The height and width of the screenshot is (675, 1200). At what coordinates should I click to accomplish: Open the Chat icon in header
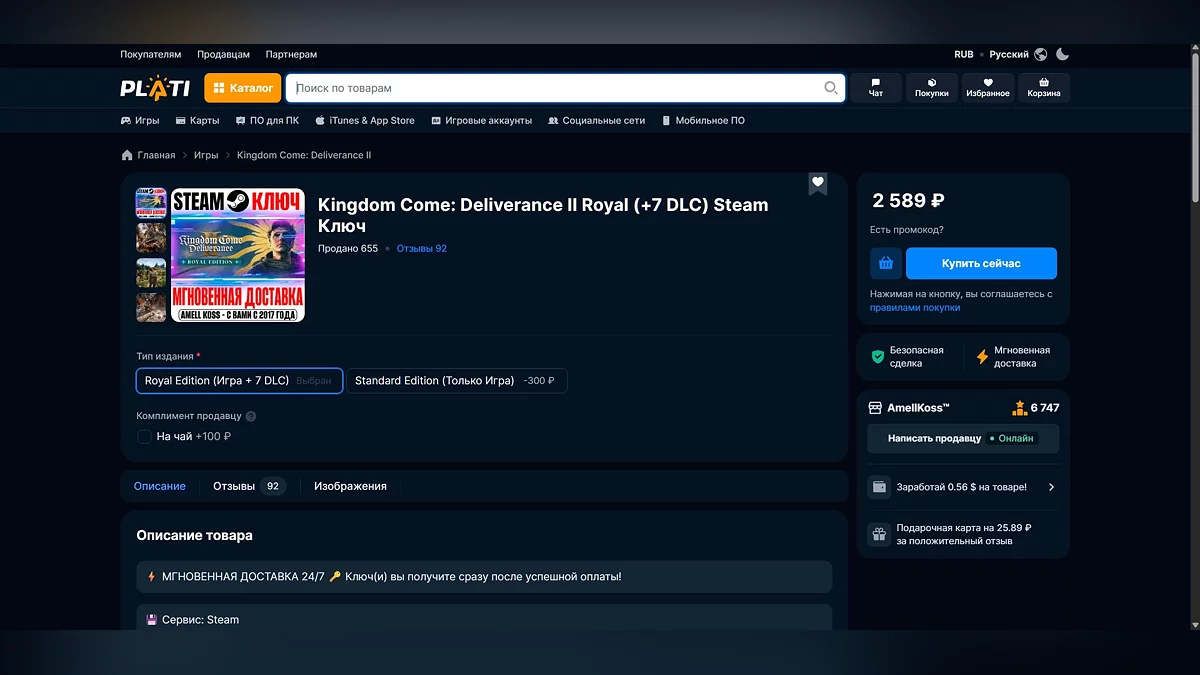876,88
